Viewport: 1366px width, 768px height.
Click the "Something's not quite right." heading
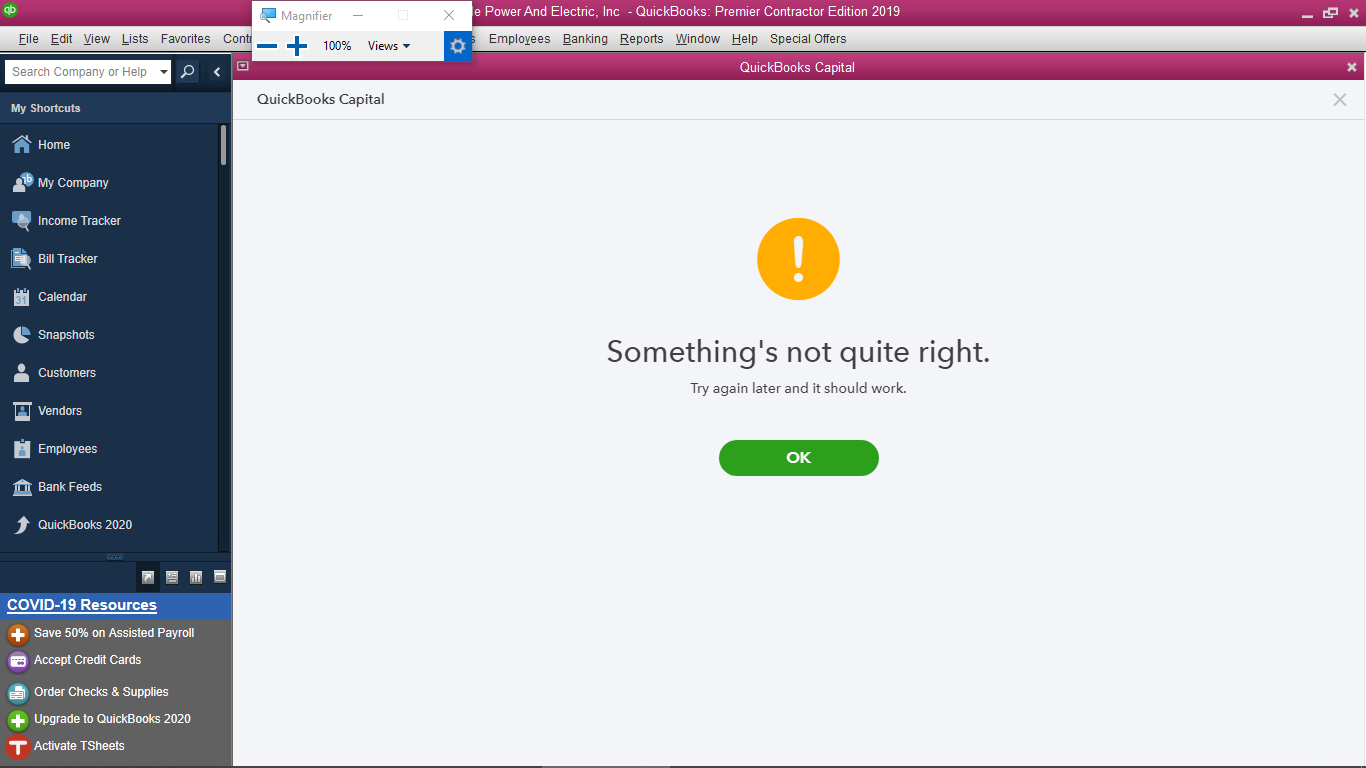coord(799,352)
